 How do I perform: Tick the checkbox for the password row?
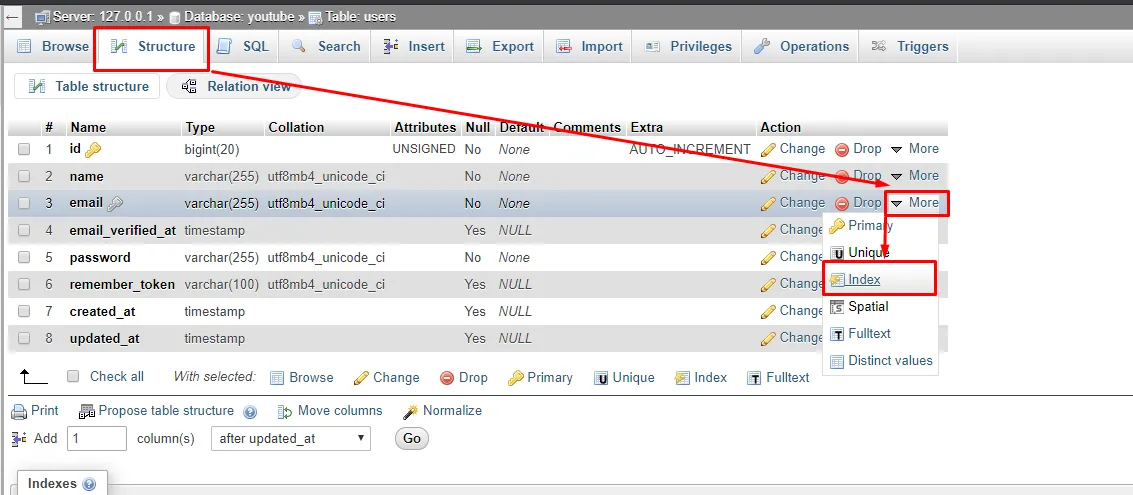(24, 257)
